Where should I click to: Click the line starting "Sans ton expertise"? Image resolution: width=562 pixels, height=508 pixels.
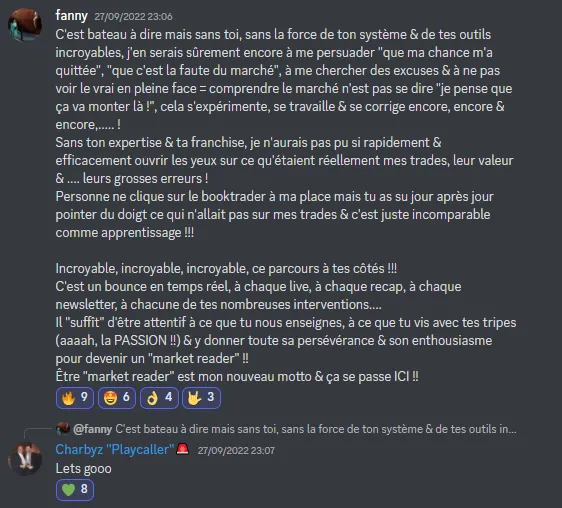pyautogui.click(x=248, y=143)
